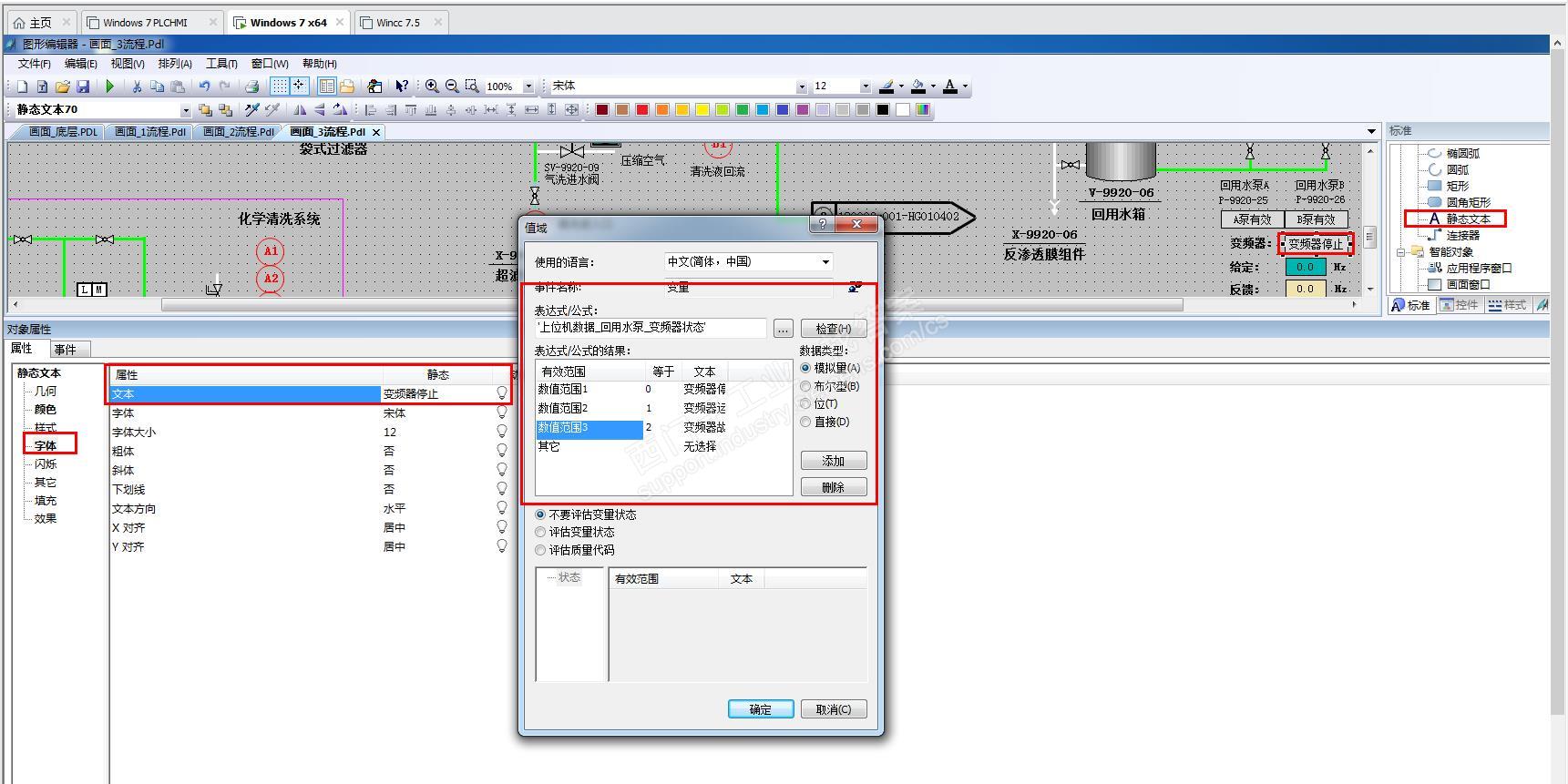Click the 取消(C) button
The width and height of the screenshot is (1568, 784).
click(x=834, y=709)
